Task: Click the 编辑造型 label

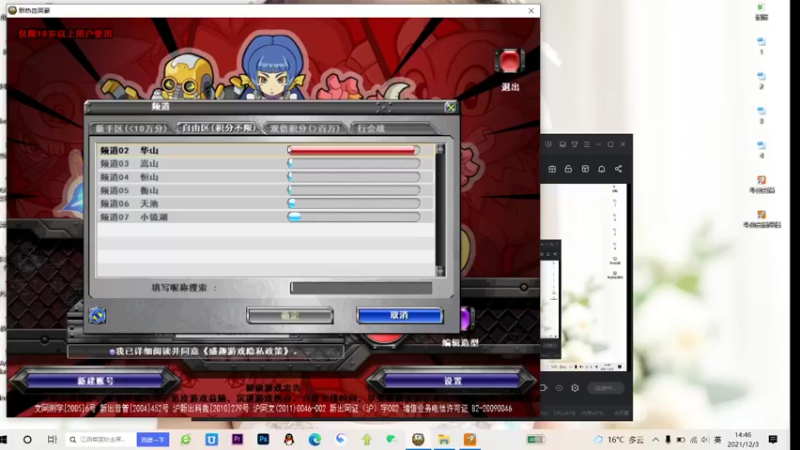Action: 460,343
